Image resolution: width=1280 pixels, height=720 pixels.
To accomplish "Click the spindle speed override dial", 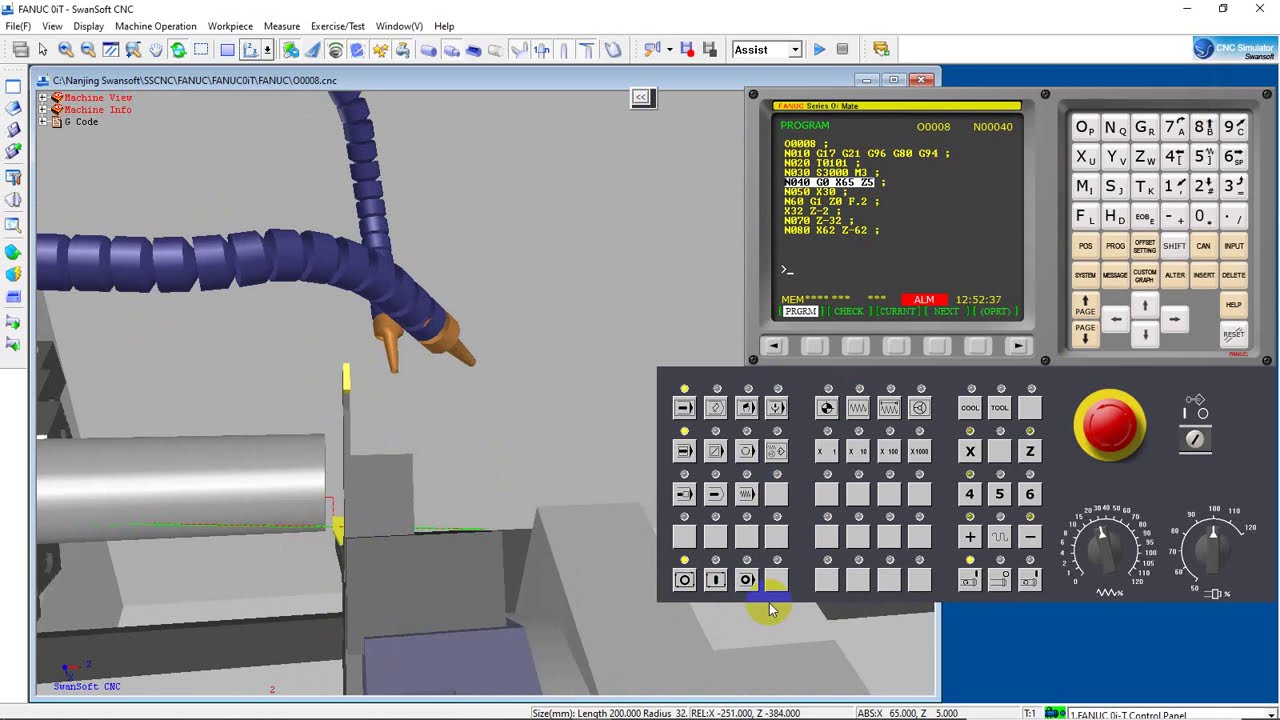I will tap(1212, 548).
